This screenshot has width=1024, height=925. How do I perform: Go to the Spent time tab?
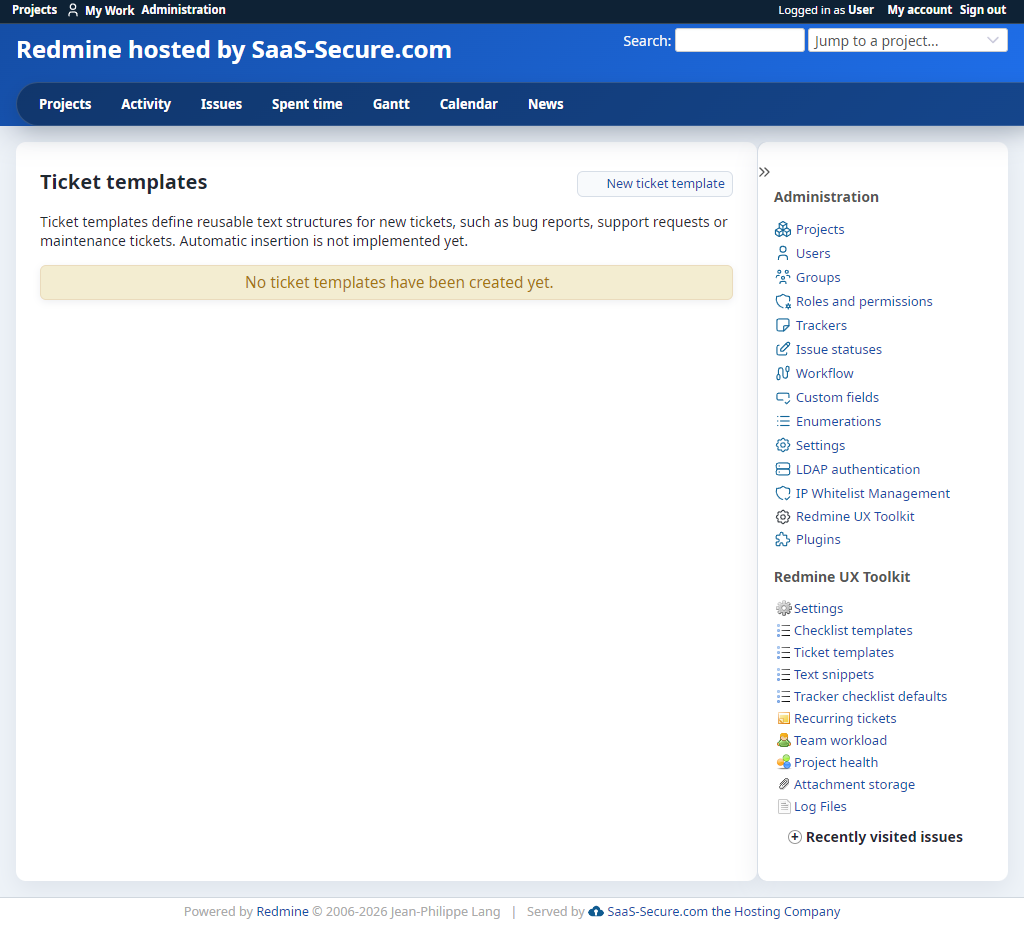[307, 104]
